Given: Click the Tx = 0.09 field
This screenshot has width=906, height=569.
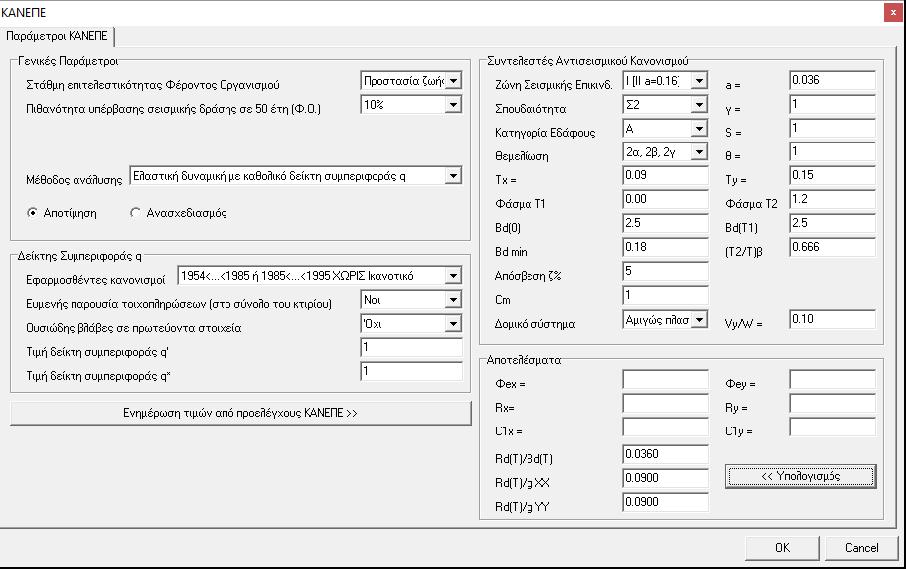Looking at the screenshot, I should click(665, 176).
